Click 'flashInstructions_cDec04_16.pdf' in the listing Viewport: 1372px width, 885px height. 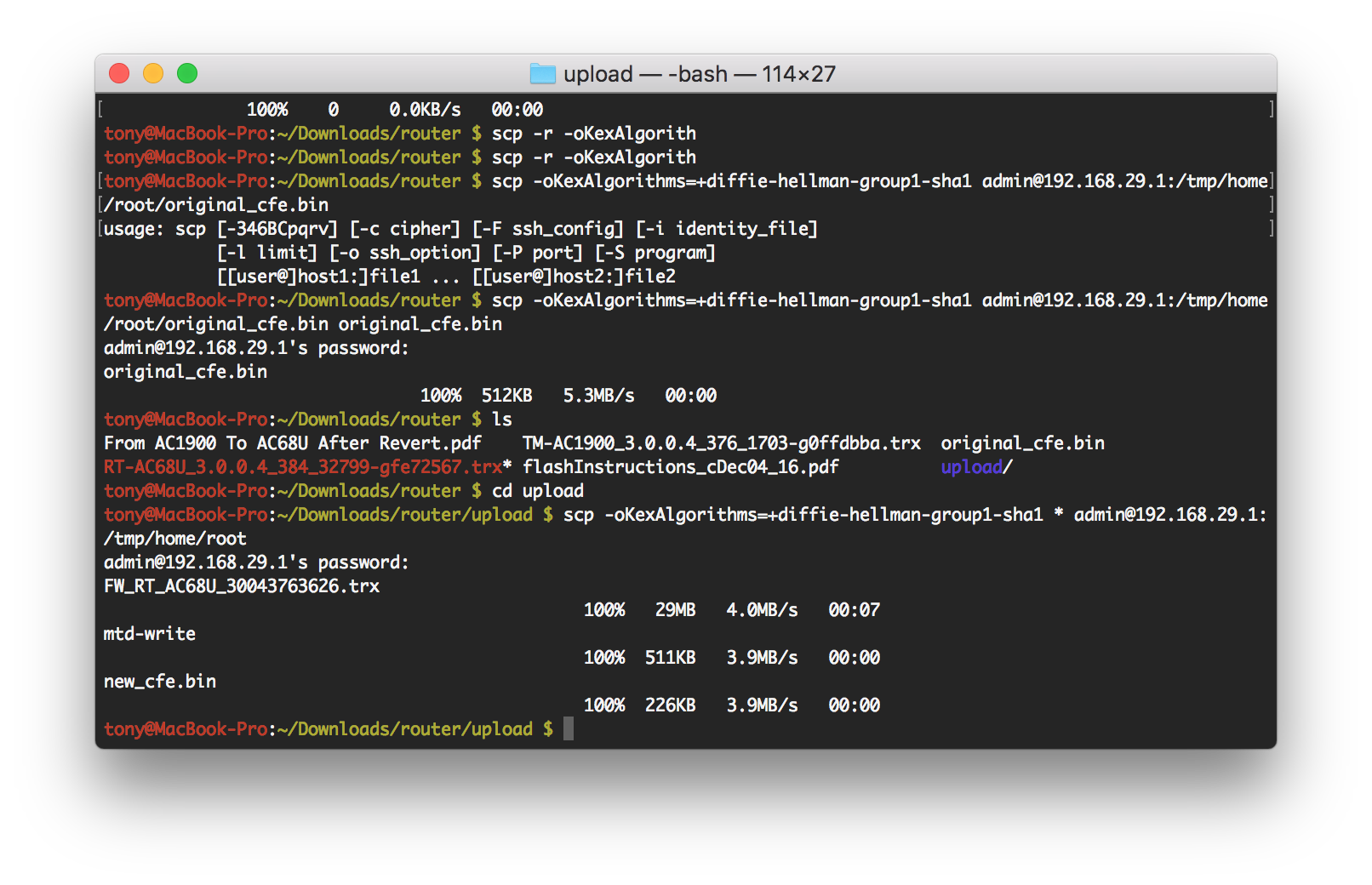pyautogui.click(x=680, y=467)
